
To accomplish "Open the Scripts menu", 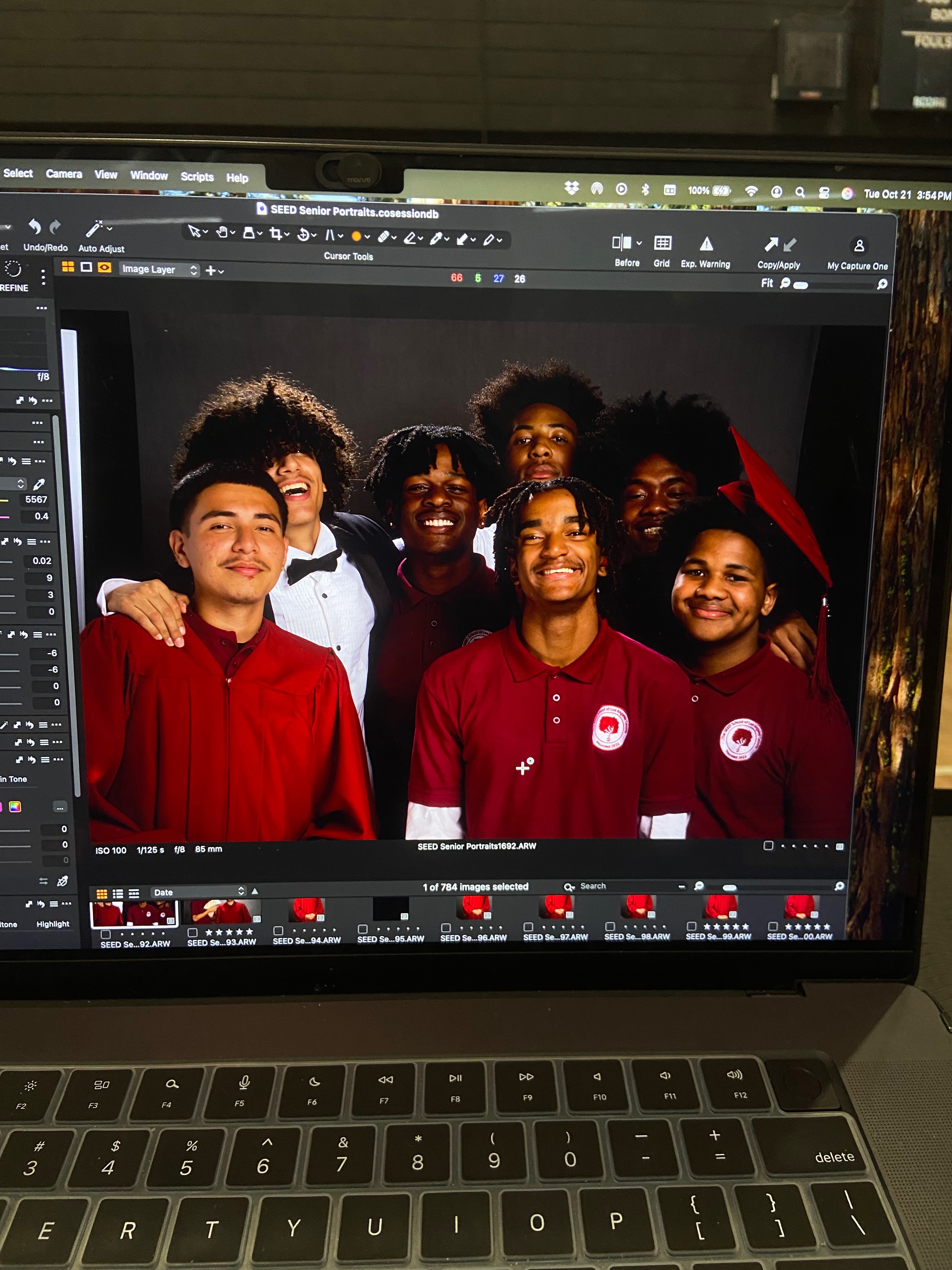I will point(197,177).
